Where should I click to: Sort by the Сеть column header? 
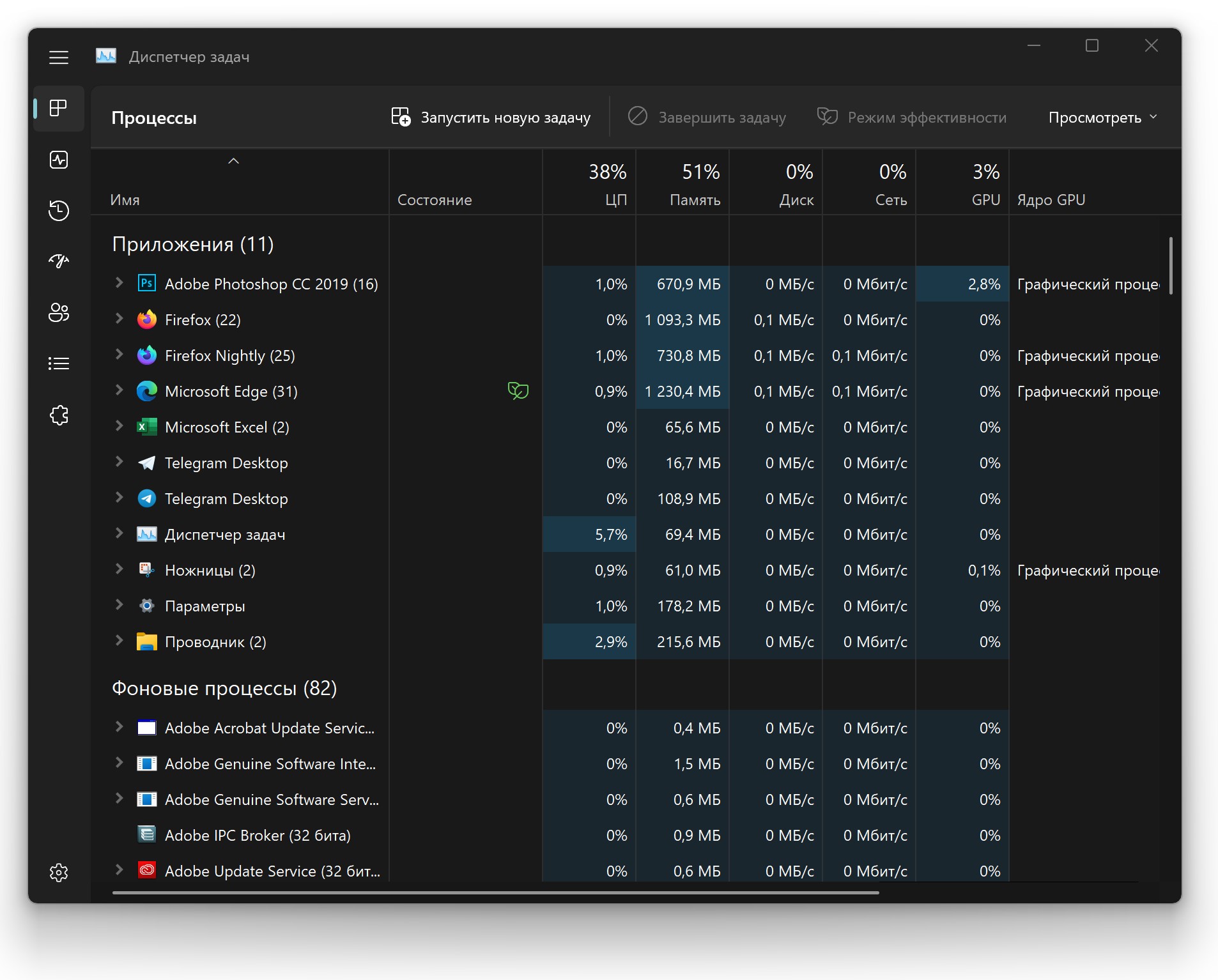pos(869,182)
